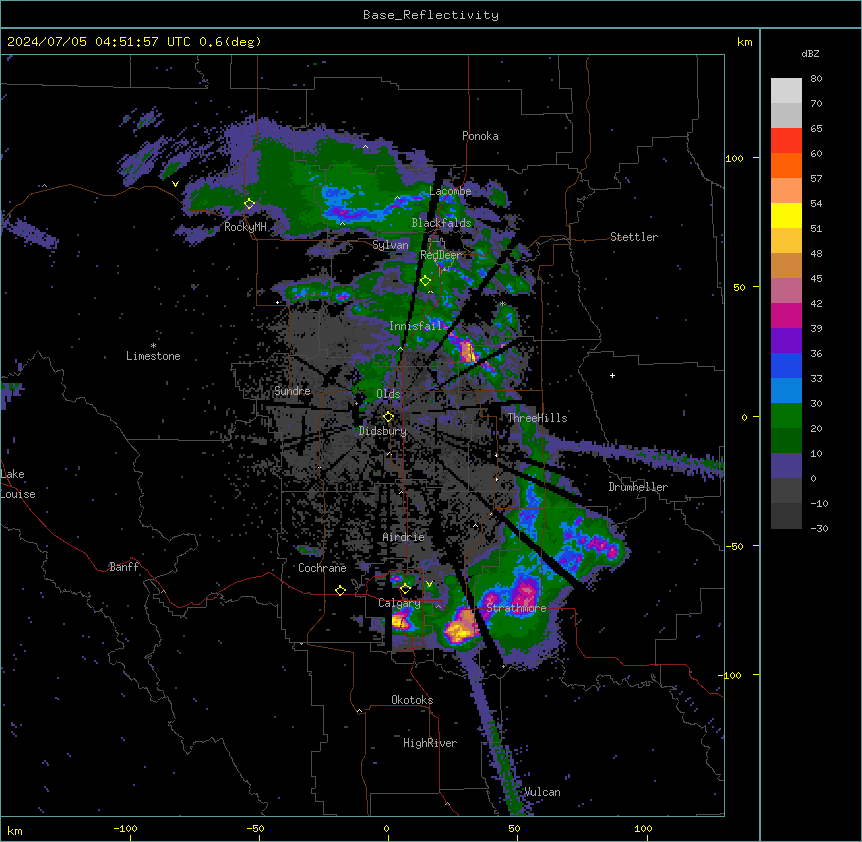
Task: Select the Limestone label
Action: coord(153,356)
